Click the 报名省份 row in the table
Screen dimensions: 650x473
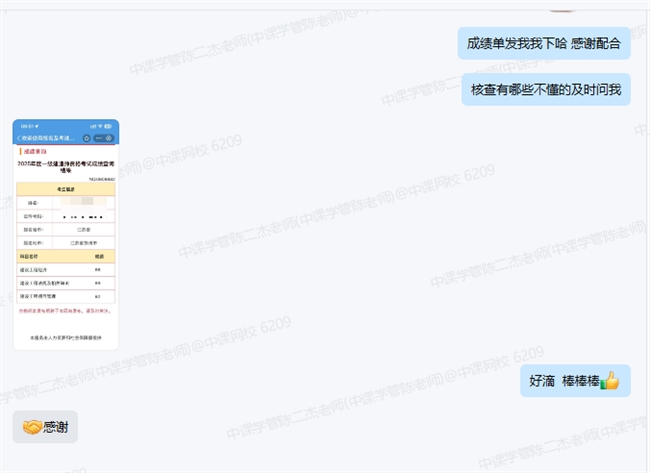click(66, 228)
